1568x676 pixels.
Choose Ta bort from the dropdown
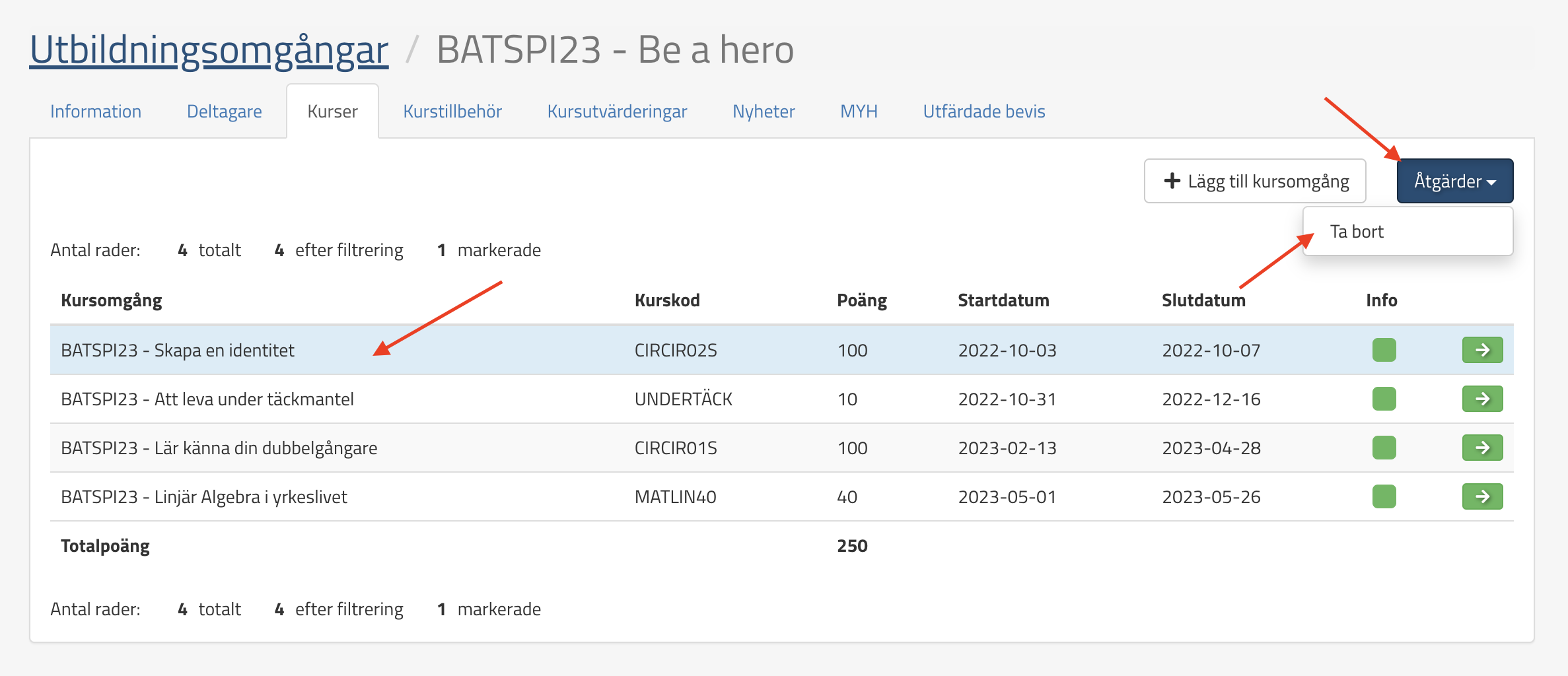(1357, 232)
